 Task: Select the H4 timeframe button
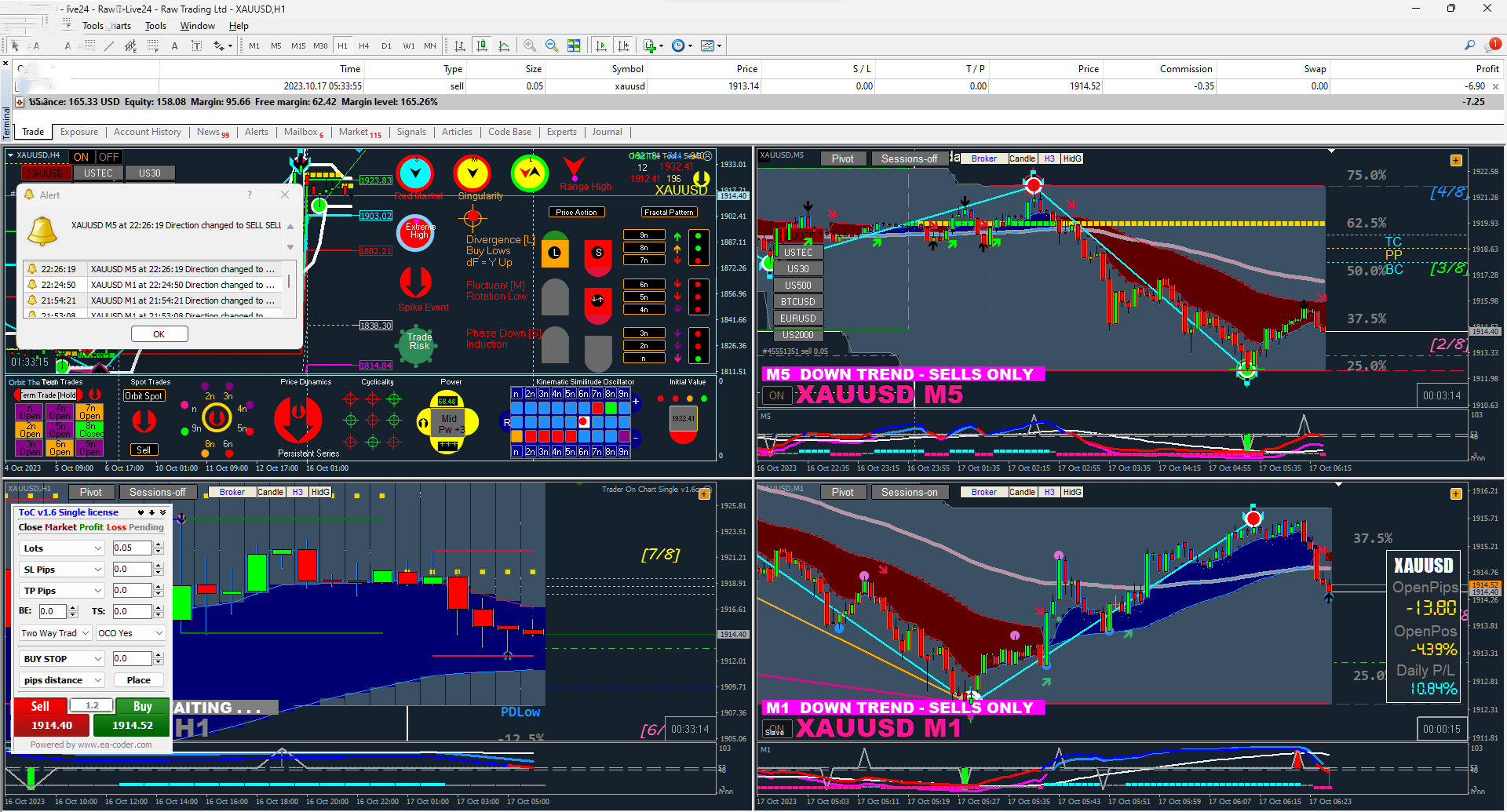coord(364,46)
